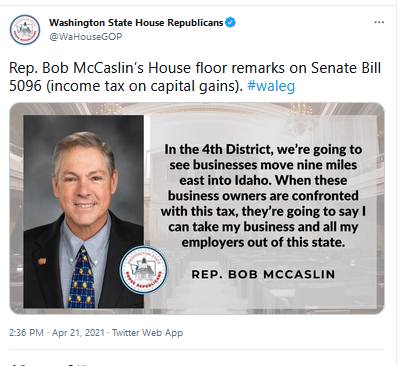Screen dimensions: 400x366
Task: Open the #waleg hashtag link
Action: pyautogui.click(x=271, y=86)
